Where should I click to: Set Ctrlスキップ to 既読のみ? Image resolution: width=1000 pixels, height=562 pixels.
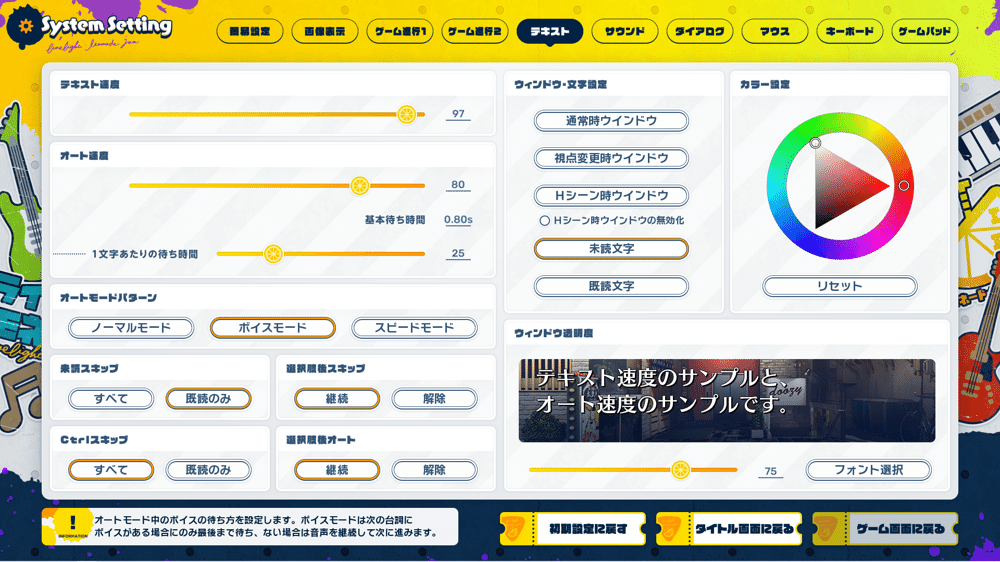coord(208,470)
